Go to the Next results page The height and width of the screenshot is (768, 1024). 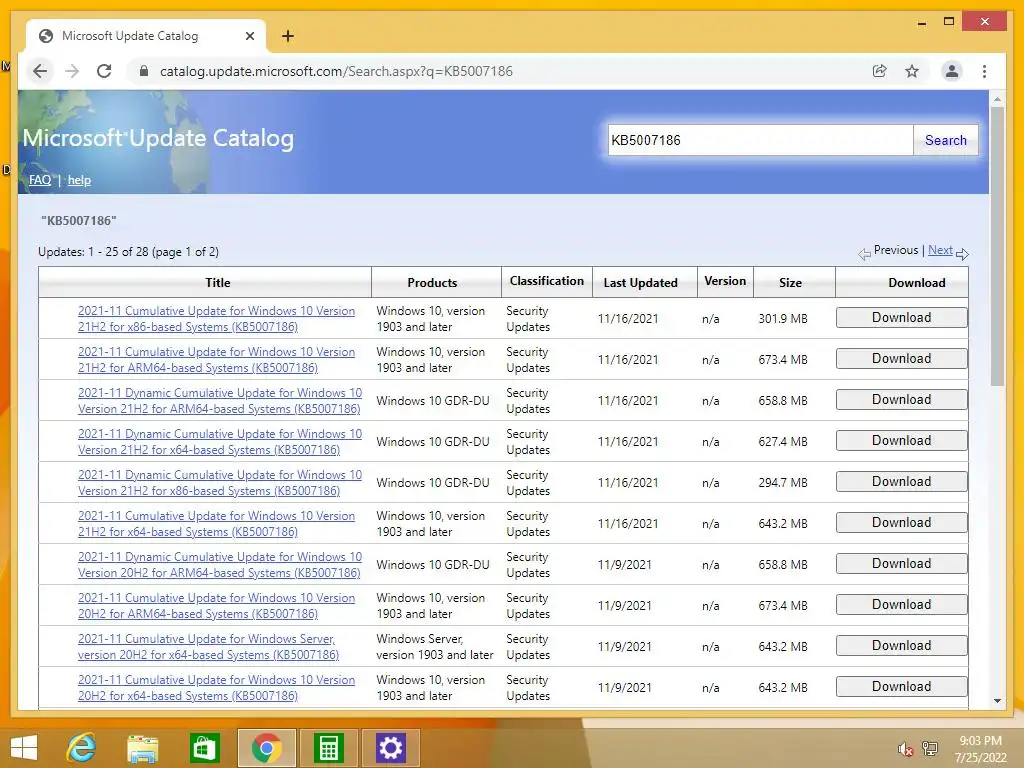[x=940, y=250]
